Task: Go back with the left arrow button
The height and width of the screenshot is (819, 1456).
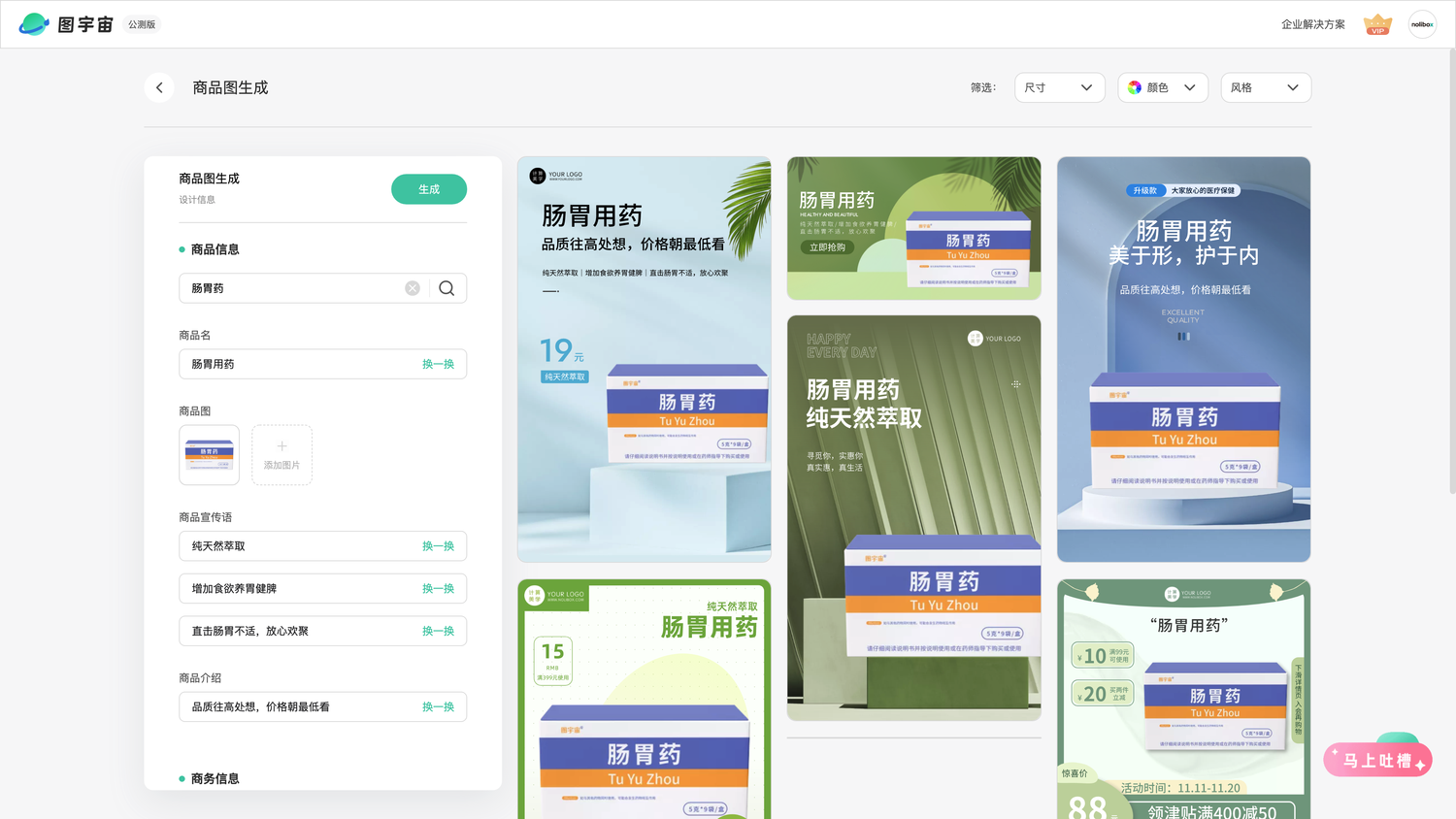Action: [159, 87]
